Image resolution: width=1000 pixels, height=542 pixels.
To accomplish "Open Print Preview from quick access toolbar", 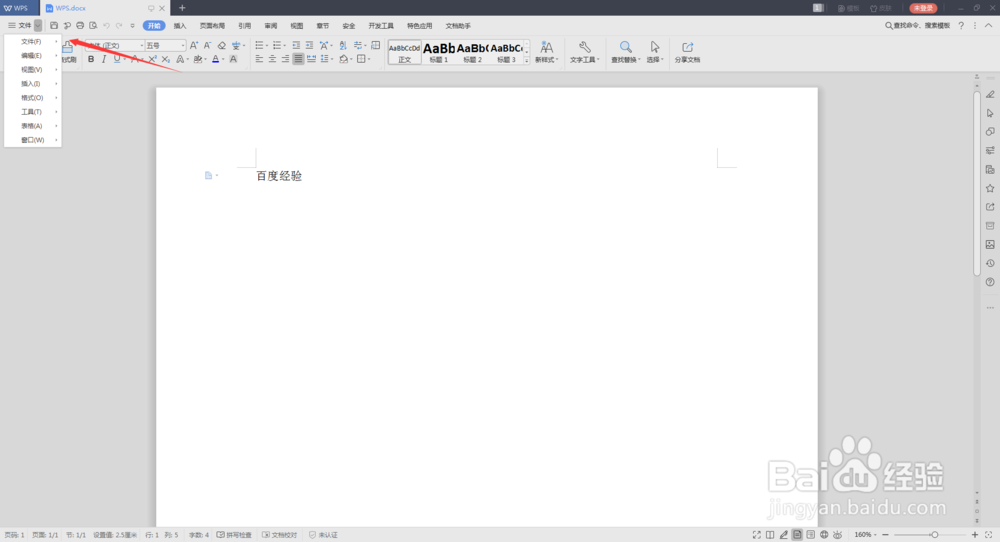I will coord(93,26).
